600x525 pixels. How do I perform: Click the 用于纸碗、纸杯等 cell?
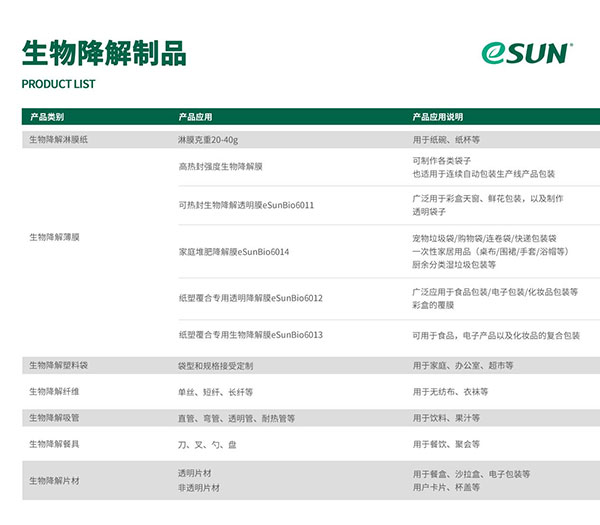(x=446, y=140)
